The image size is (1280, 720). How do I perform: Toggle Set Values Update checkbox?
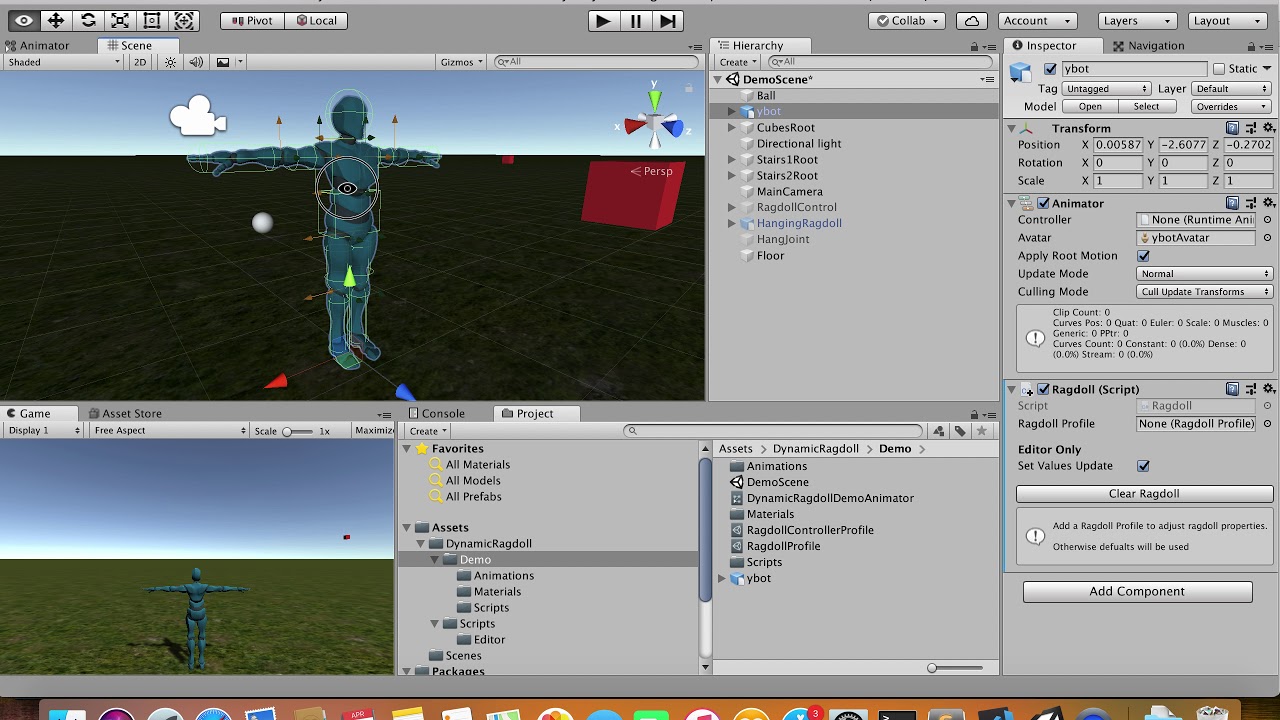pos(1143,466)
